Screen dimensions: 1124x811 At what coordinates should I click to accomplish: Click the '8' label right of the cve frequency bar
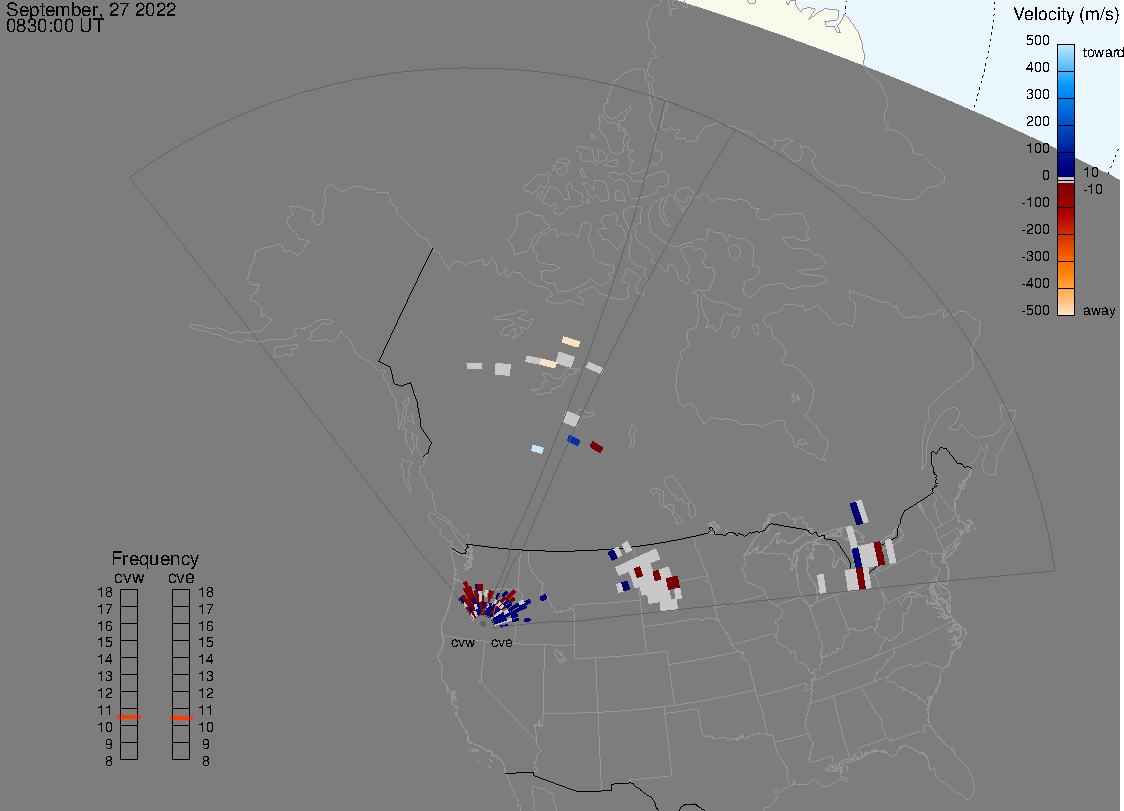tap(206, 762)
